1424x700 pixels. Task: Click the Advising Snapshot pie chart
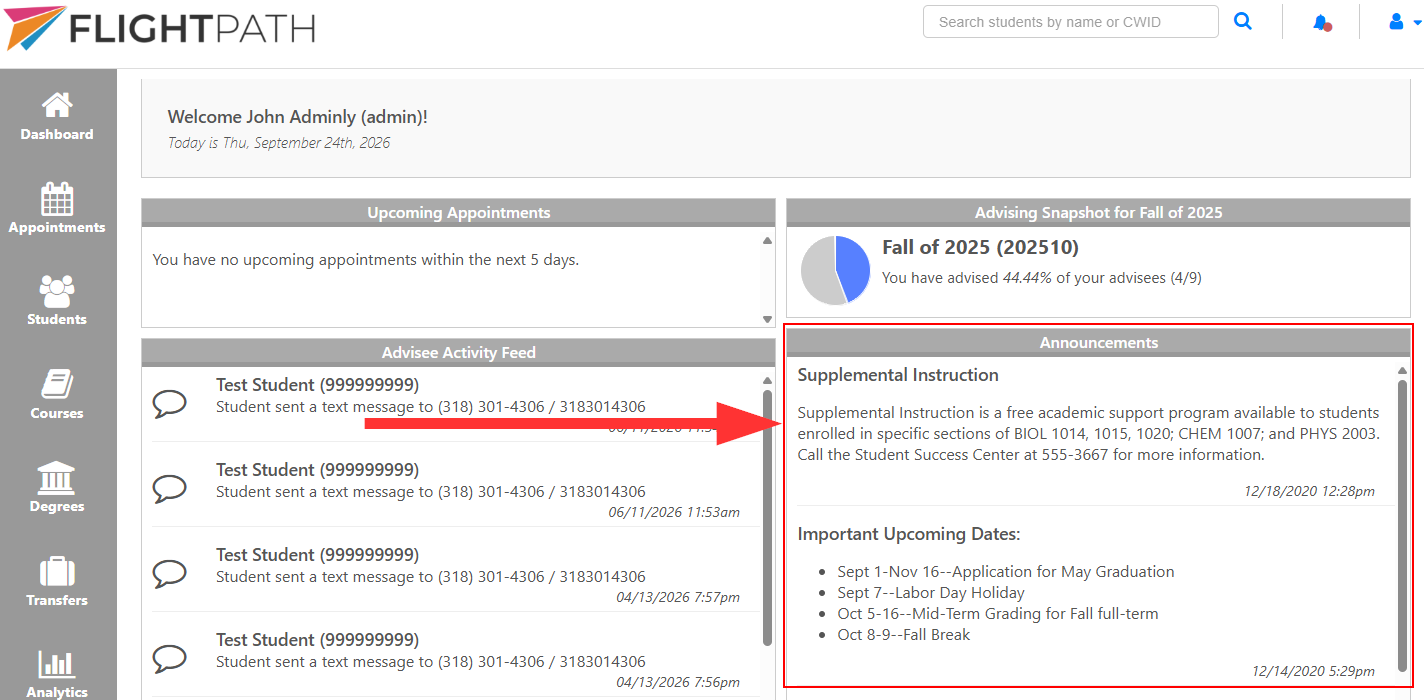pos(836,270)
